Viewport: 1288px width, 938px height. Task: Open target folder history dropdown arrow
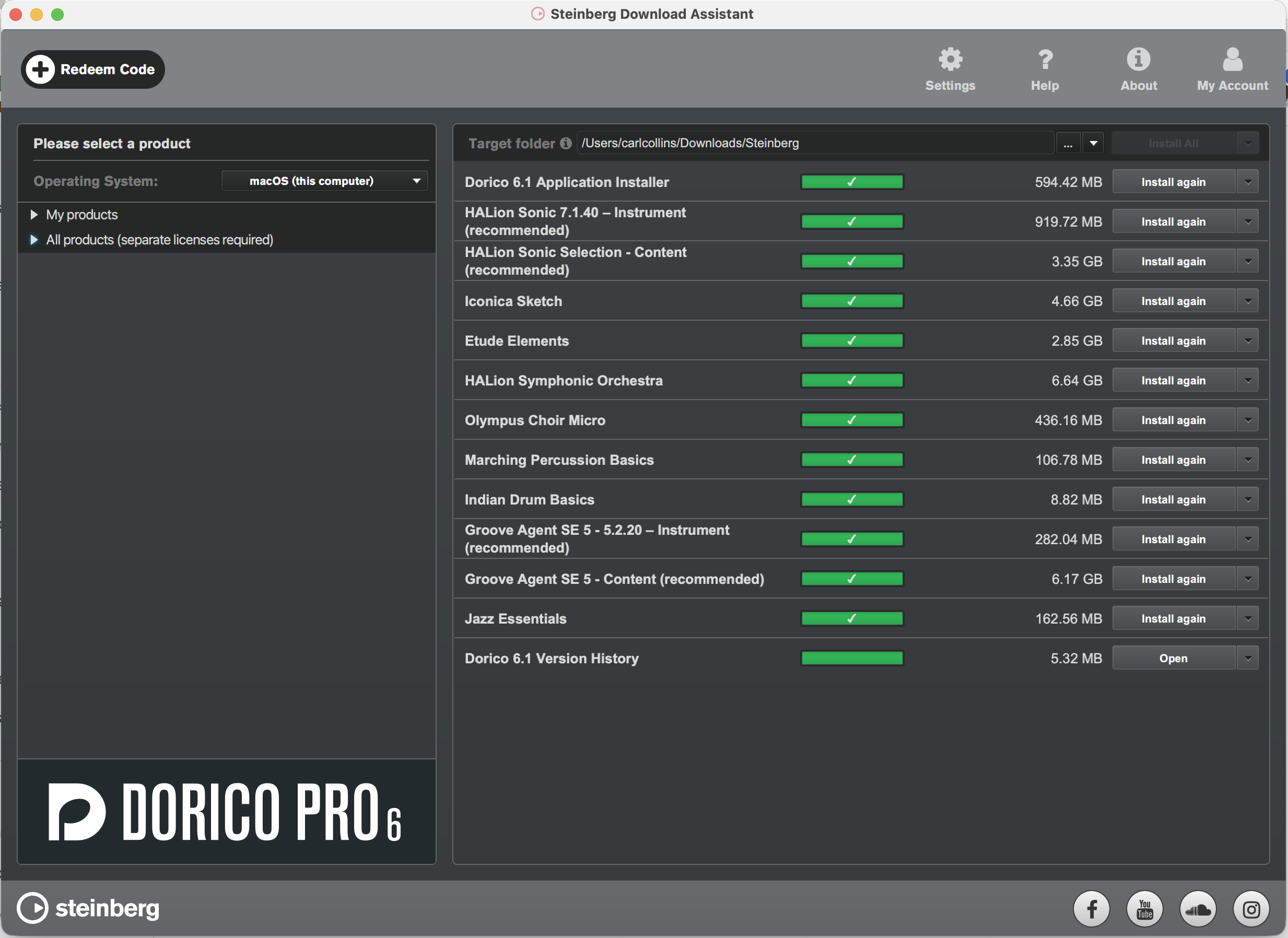click(1093, 143)
